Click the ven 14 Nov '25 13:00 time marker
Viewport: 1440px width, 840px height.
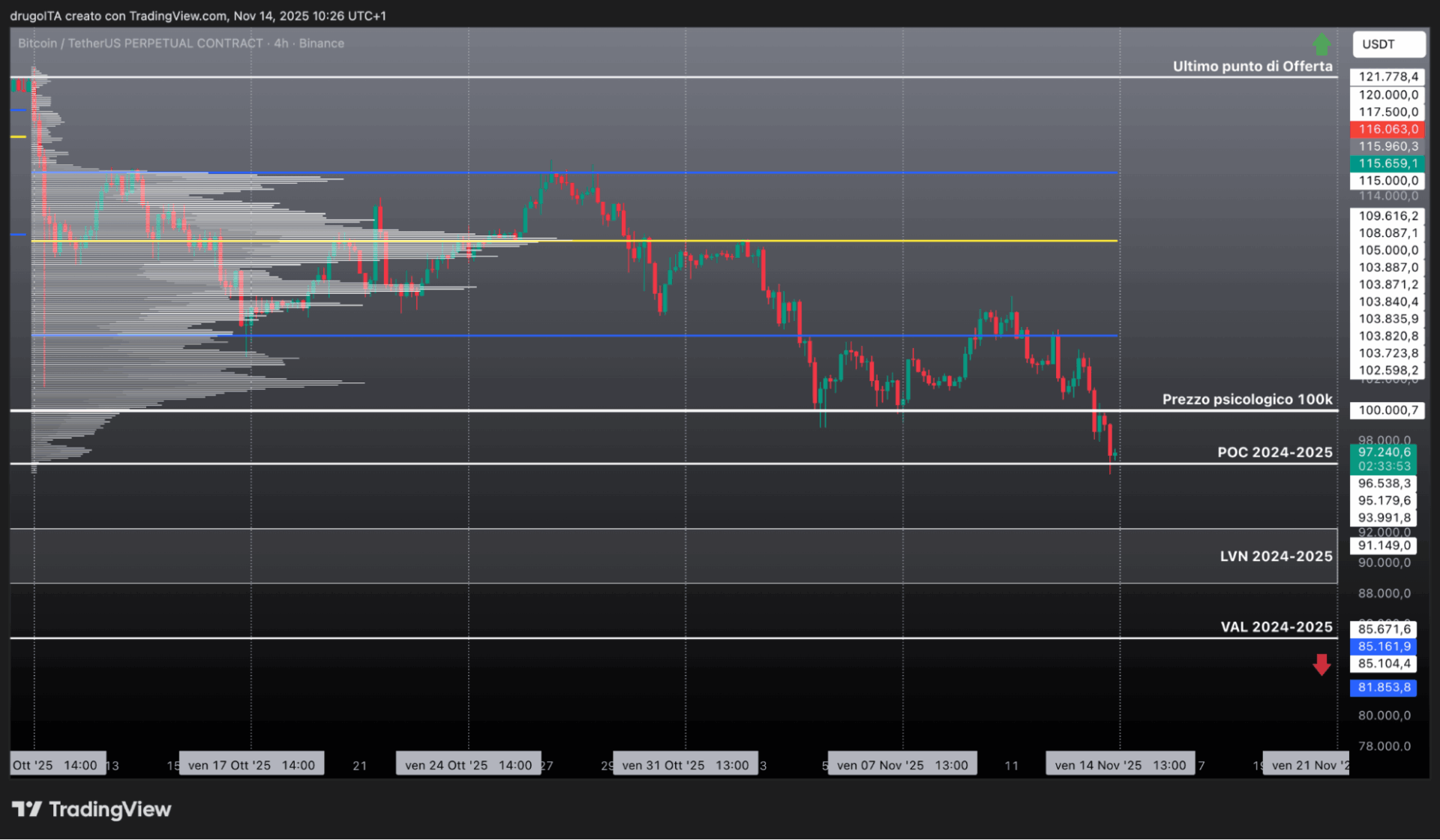1120,764
